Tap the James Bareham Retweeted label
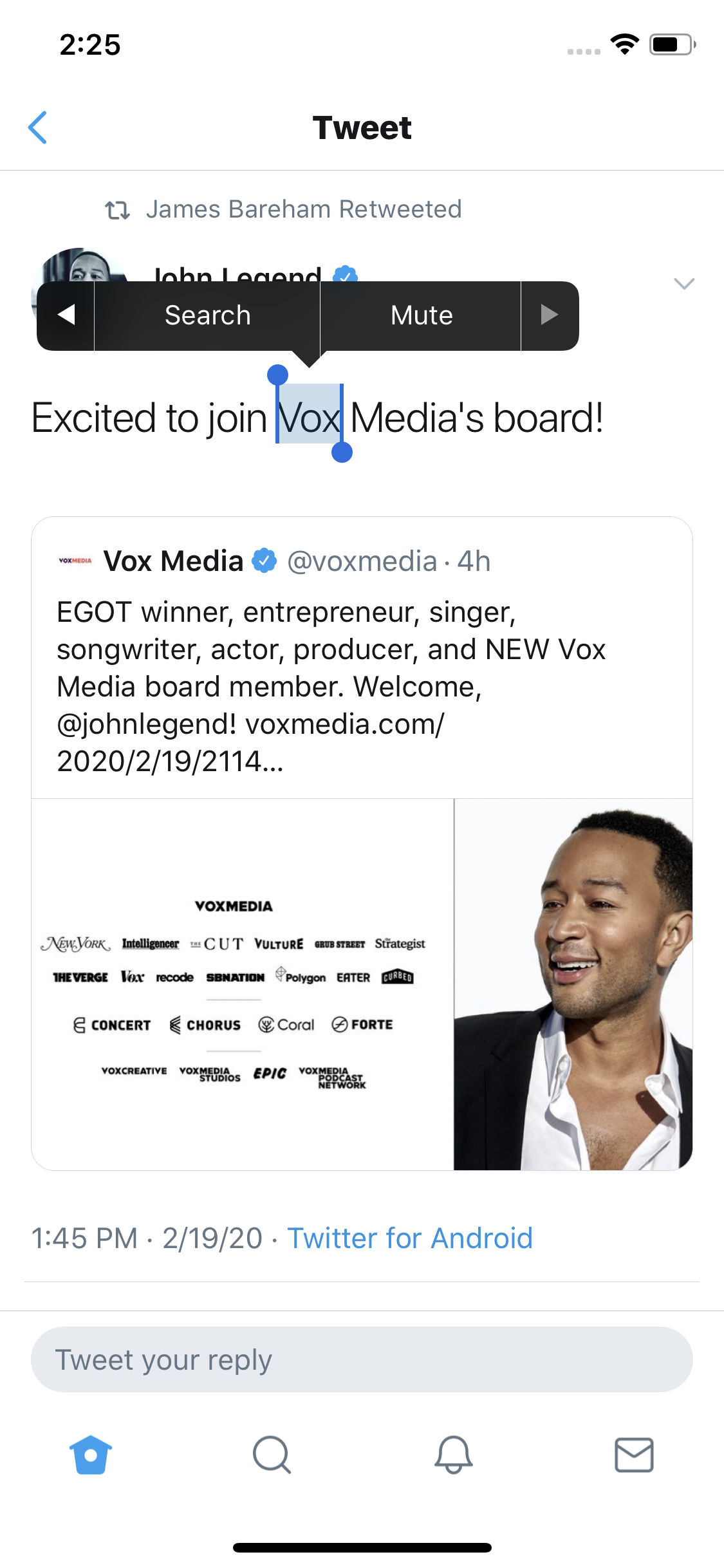The width and height of the screenshot is (724, 1568). coord(304,210)
